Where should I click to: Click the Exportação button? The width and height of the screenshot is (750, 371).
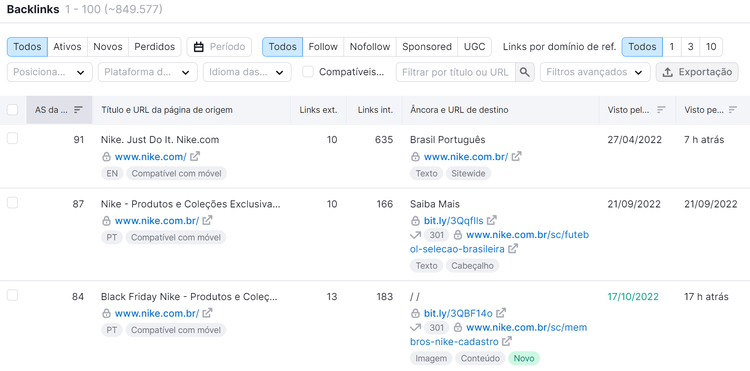pyautogui.click(x=697, y=72)
